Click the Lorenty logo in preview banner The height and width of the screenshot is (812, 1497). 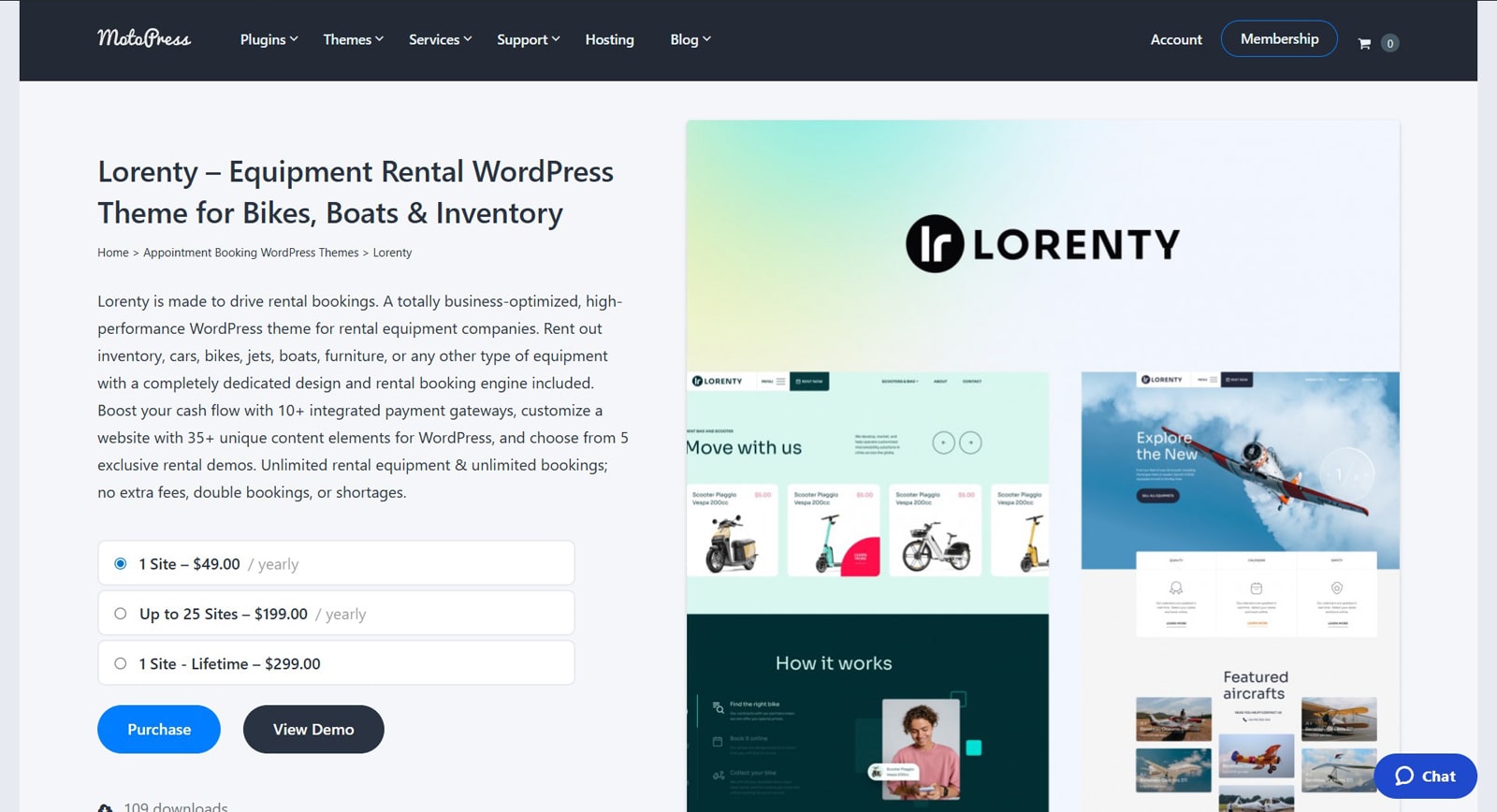tap(1042, 244)
